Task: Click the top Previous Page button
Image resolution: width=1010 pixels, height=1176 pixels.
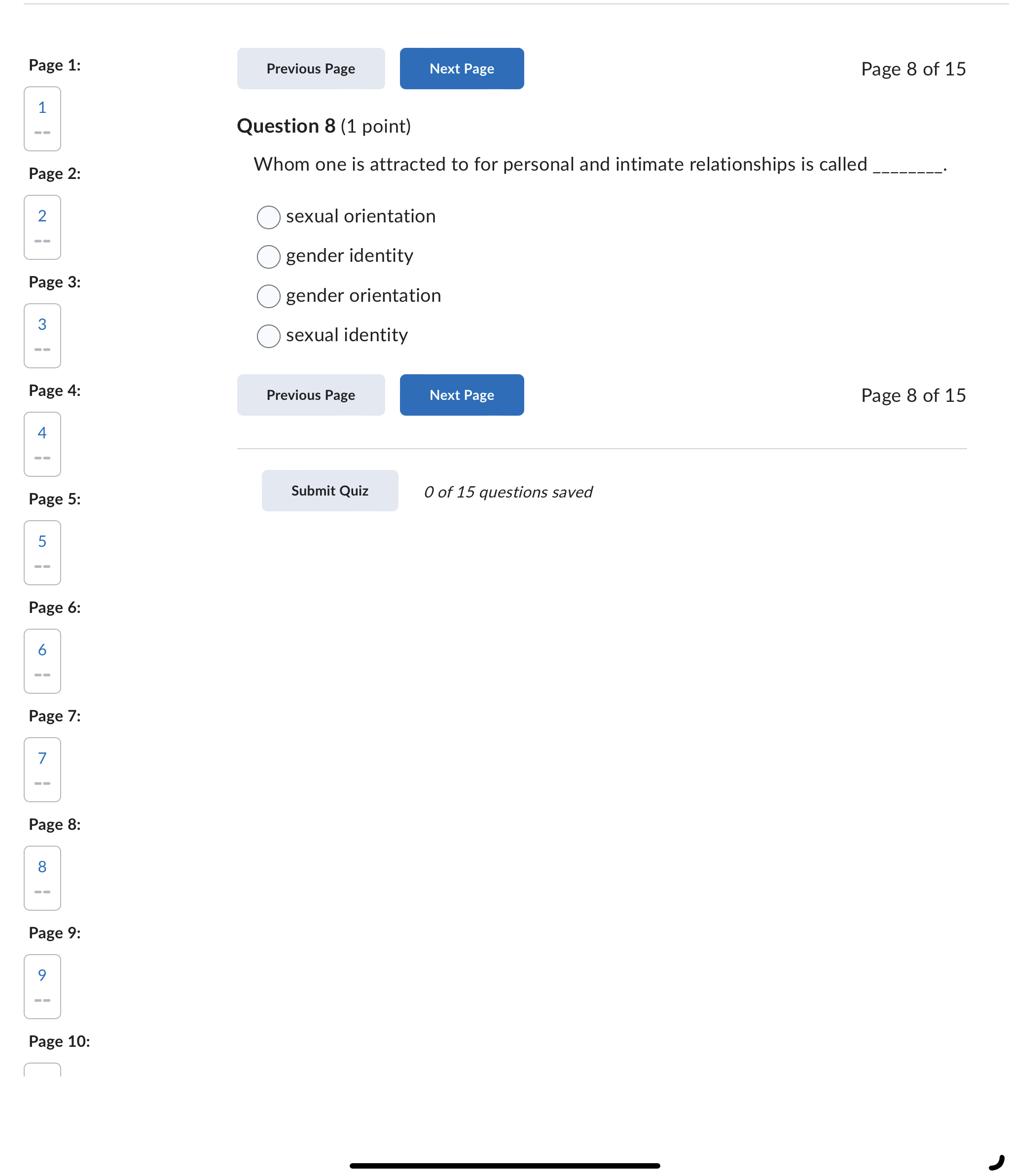Action: pos(311,68)
